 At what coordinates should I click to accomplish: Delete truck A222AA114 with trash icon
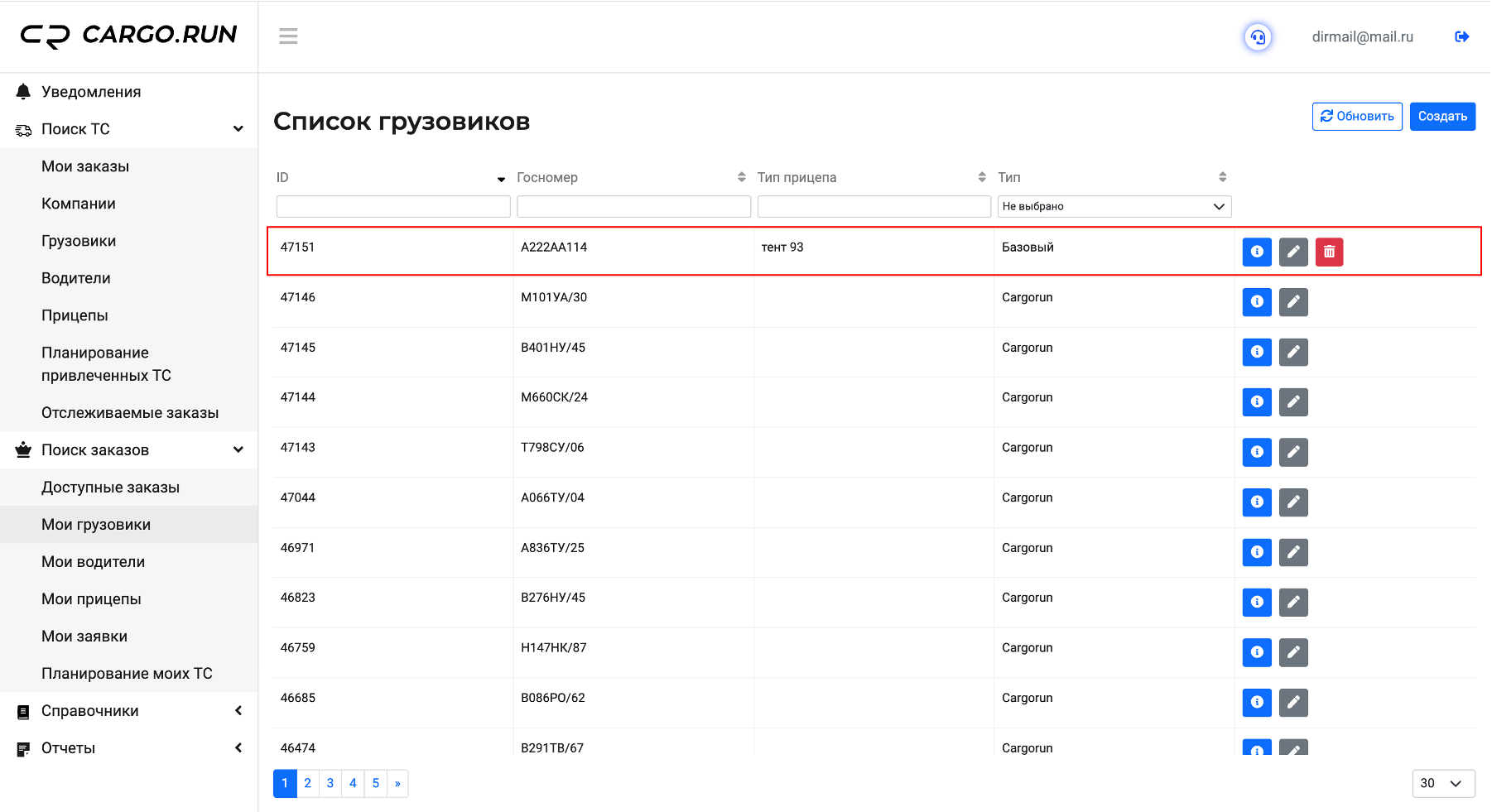coord(1329,252)
